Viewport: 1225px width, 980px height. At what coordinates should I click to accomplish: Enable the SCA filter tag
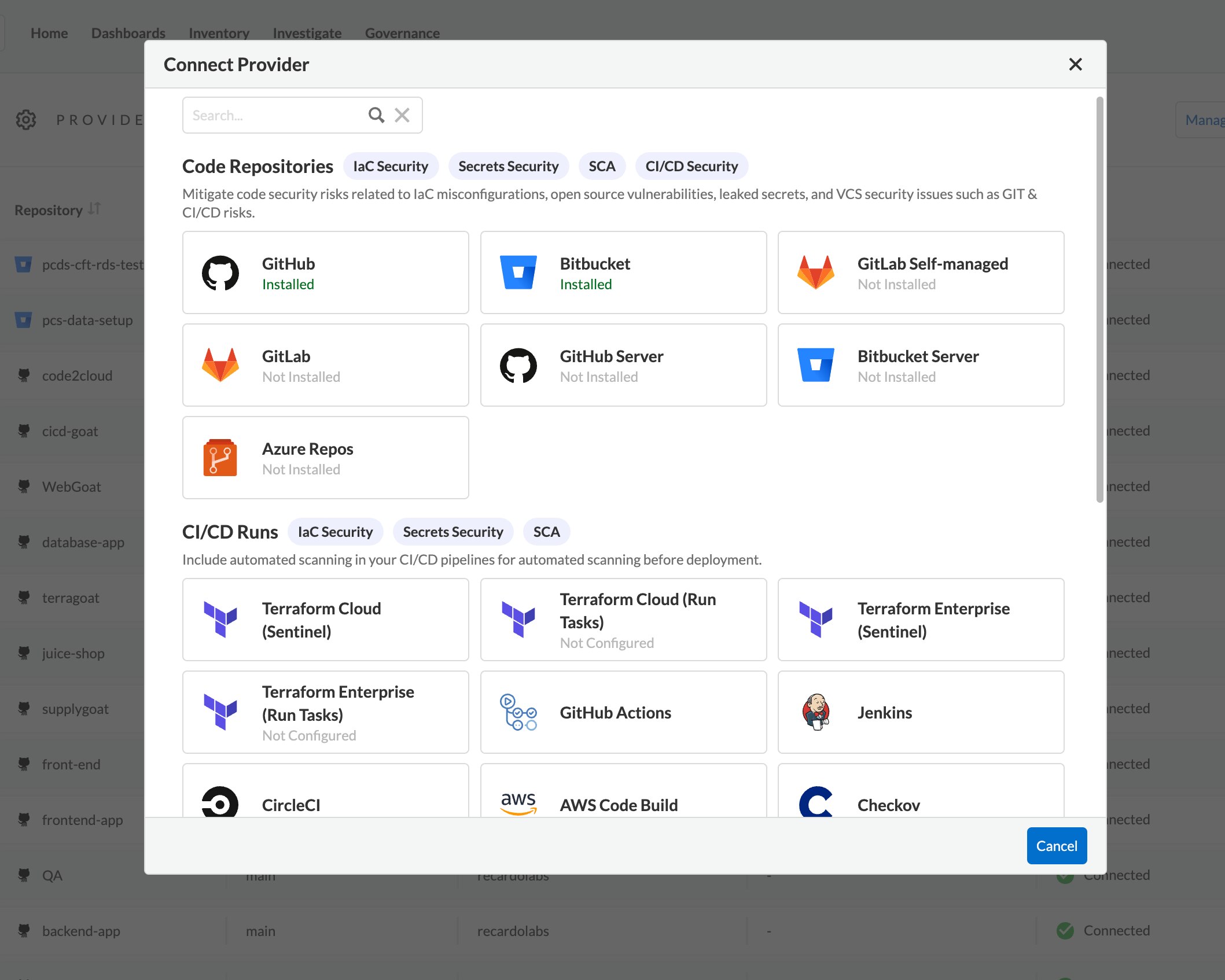pyautogui.click(x=601, y=166)
